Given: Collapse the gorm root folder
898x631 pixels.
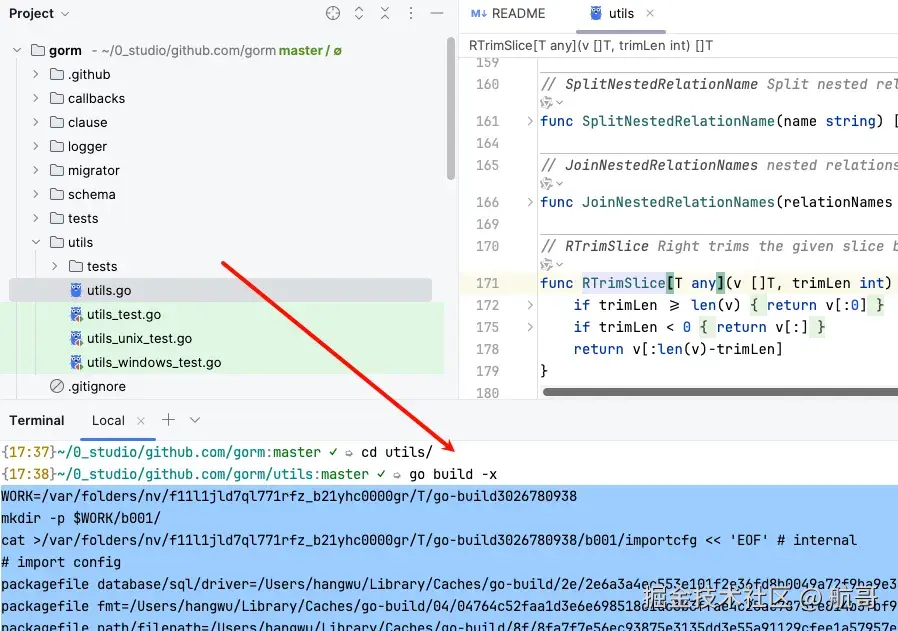Looking at the screenshot, I should 17,50.
